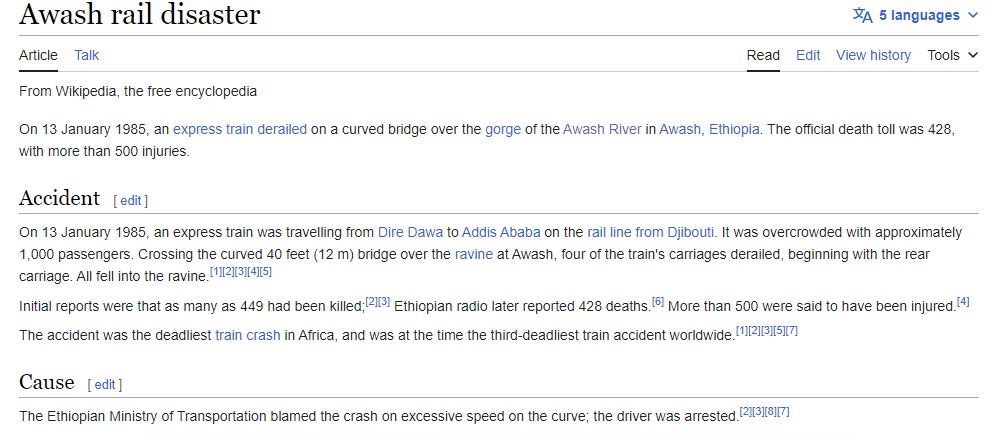Open rail line from Djibouti link

click(x=649, y=232)
